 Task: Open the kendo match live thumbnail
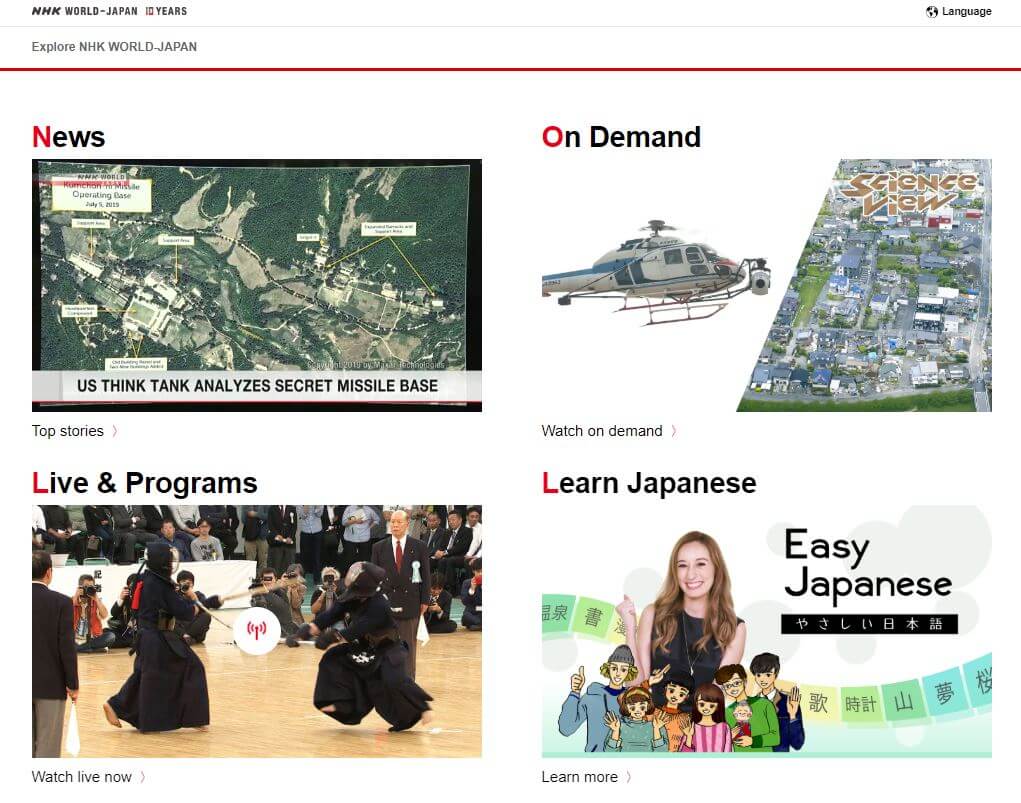[x=257, y=631]
